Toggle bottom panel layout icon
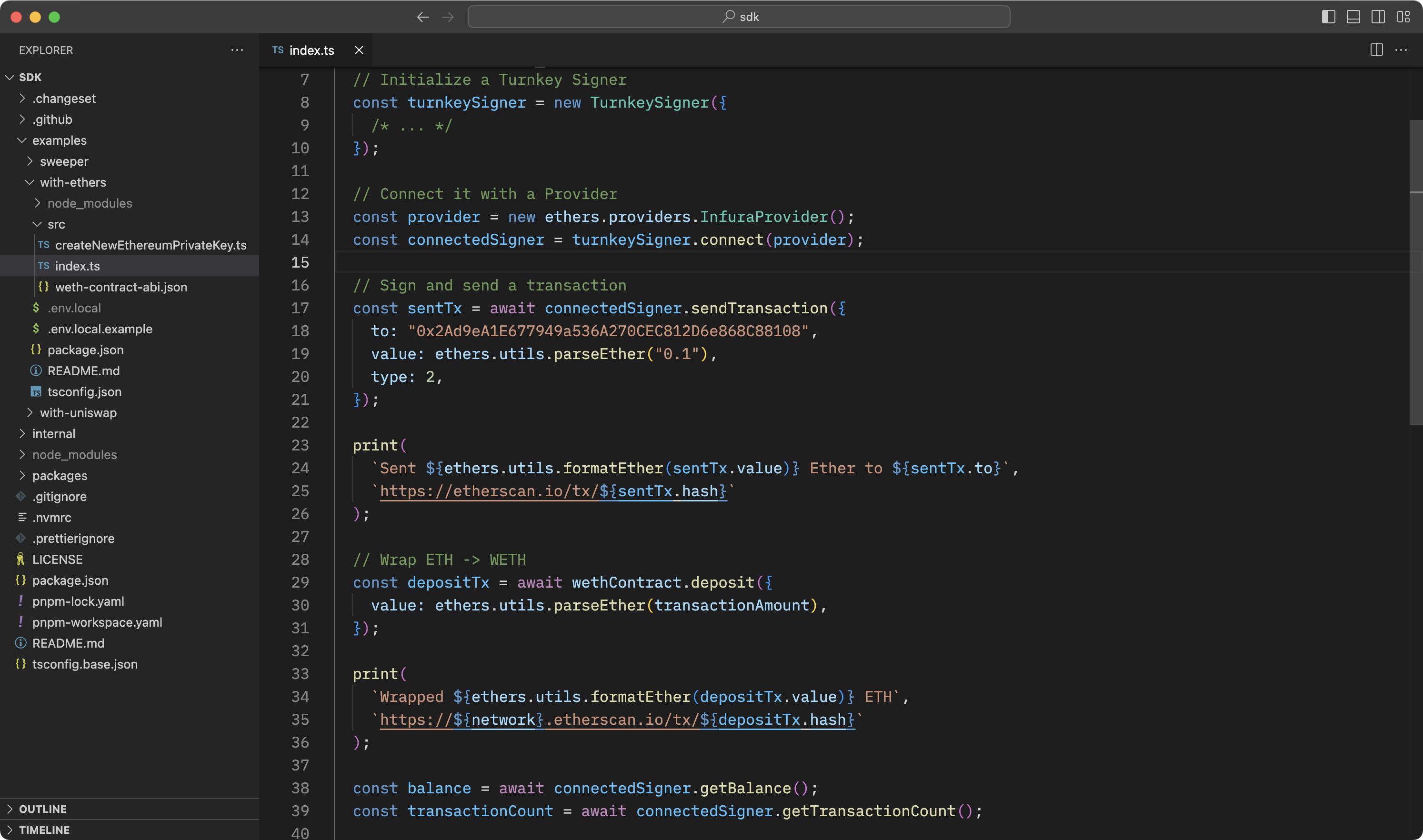 coord(1353,17)
